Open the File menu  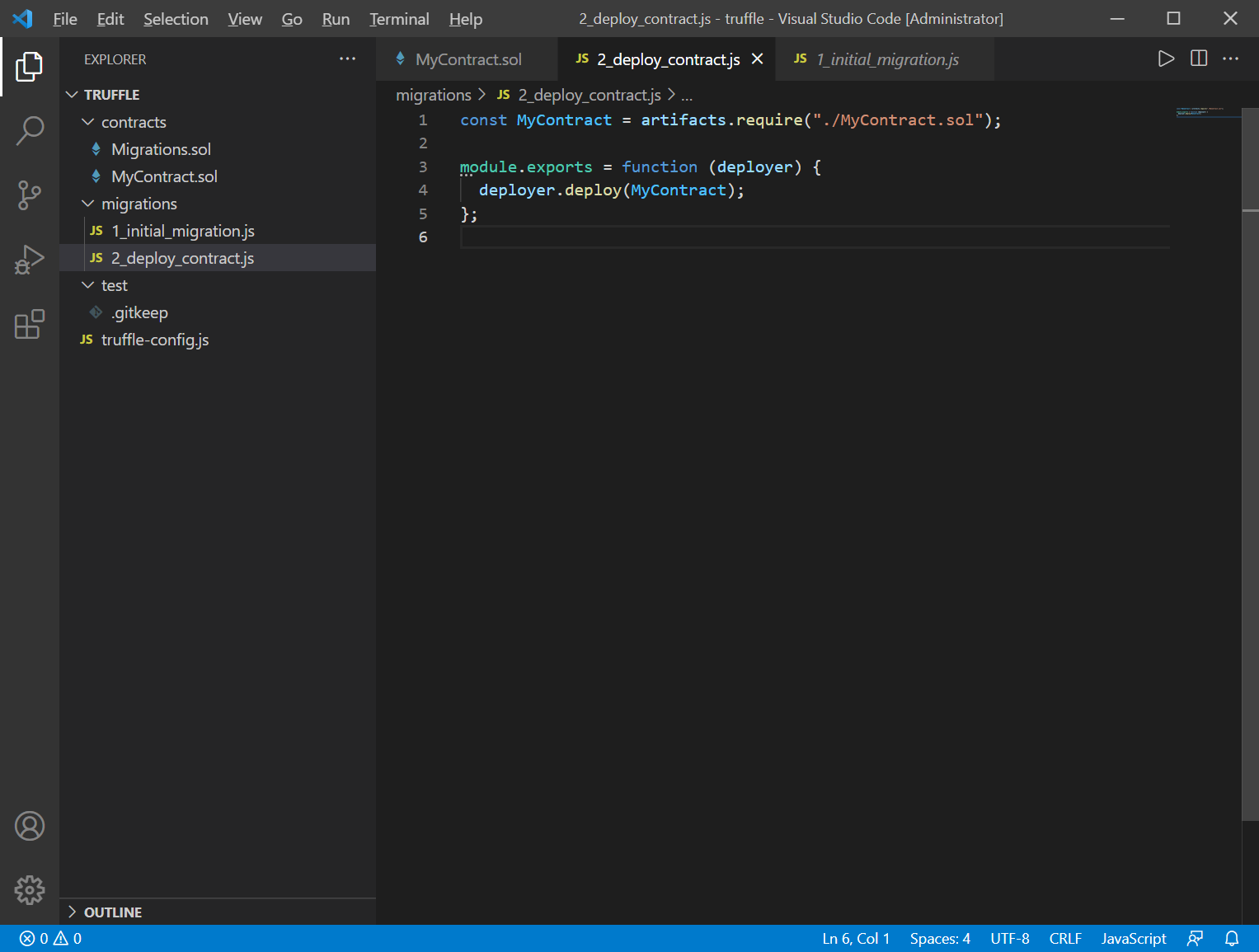click(65, 19)
